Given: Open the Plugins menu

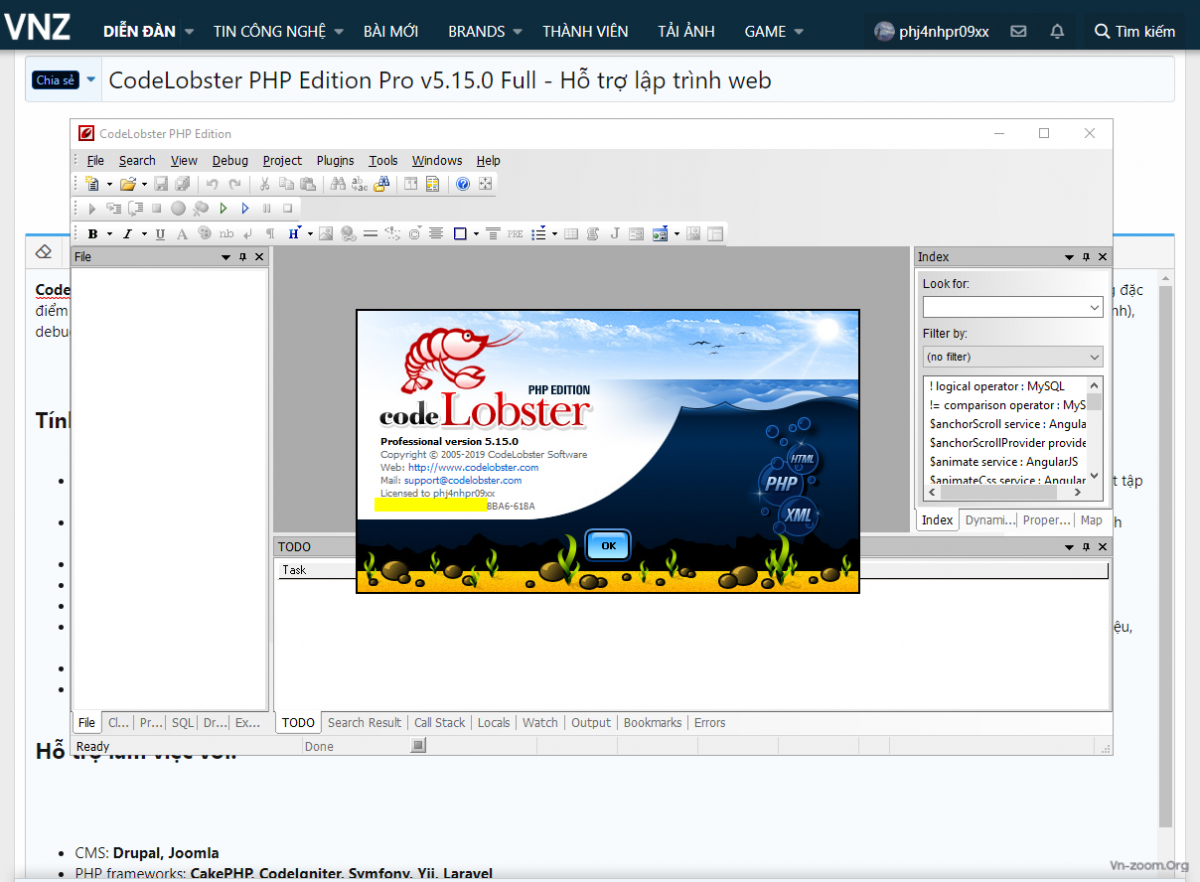Looking at the screenshot, I should (335, 160).
